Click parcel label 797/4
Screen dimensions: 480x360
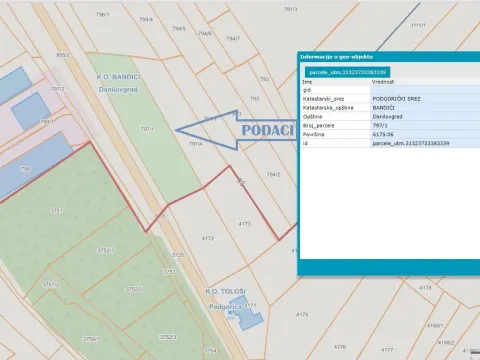pyautogui.click(x=196, y=144)
